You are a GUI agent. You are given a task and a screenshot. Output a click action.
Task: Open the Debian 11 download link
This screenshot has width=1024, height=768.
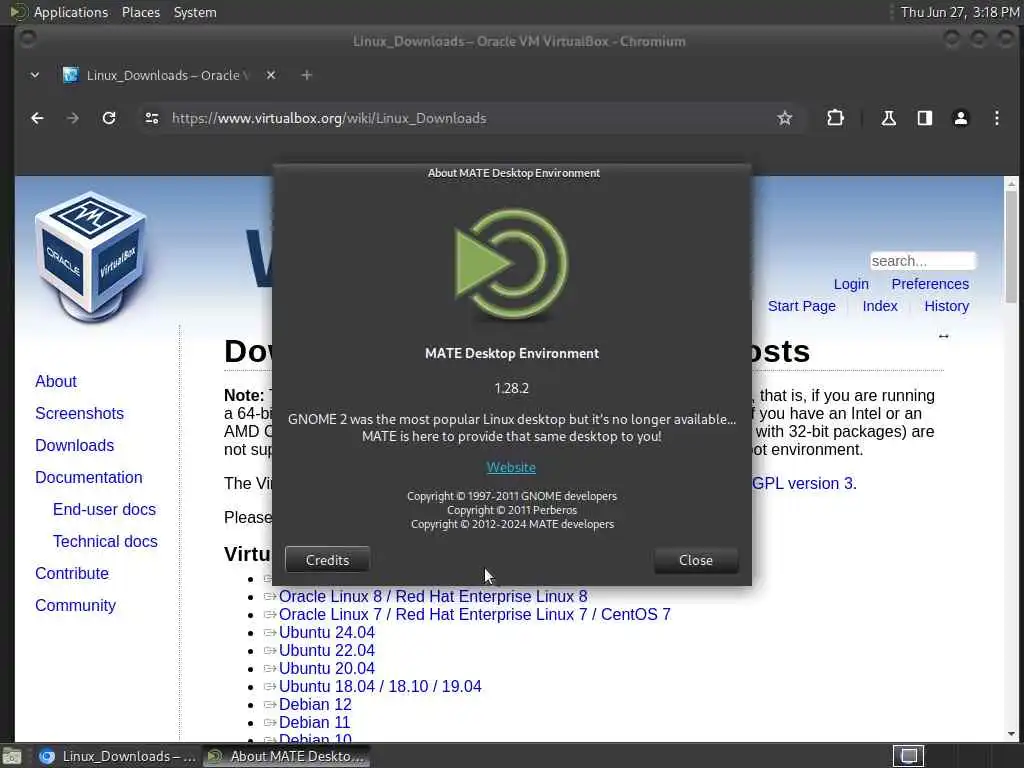coord(314,722)
